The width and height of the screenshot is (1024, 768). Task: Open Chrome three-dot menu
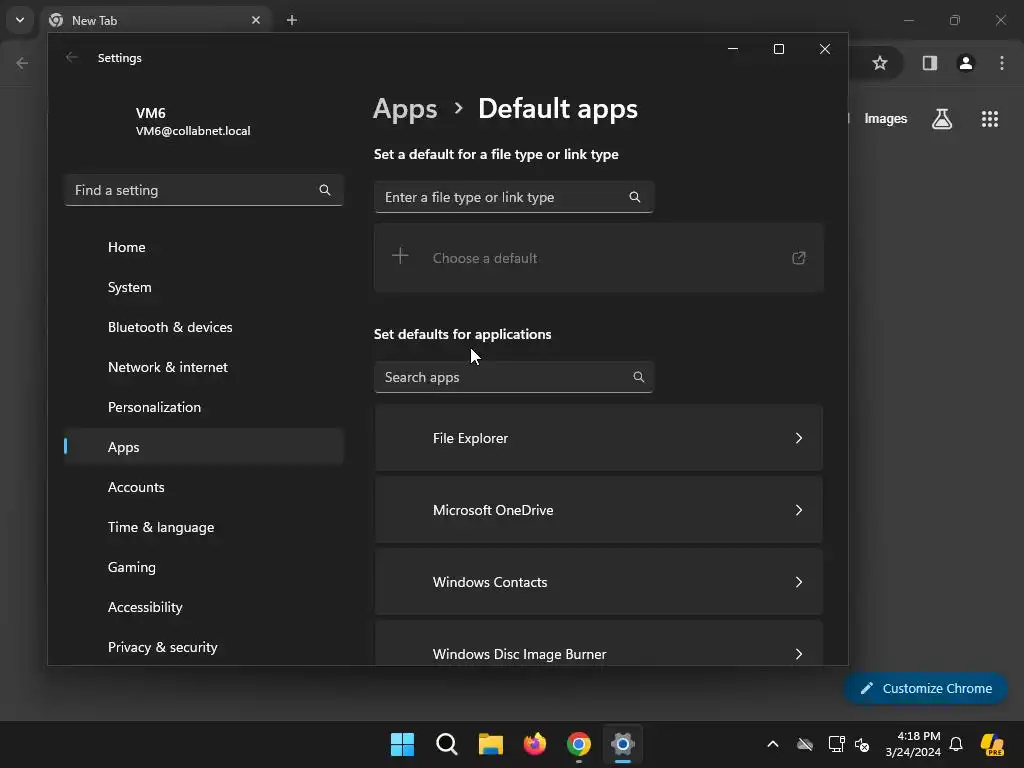1002,63
